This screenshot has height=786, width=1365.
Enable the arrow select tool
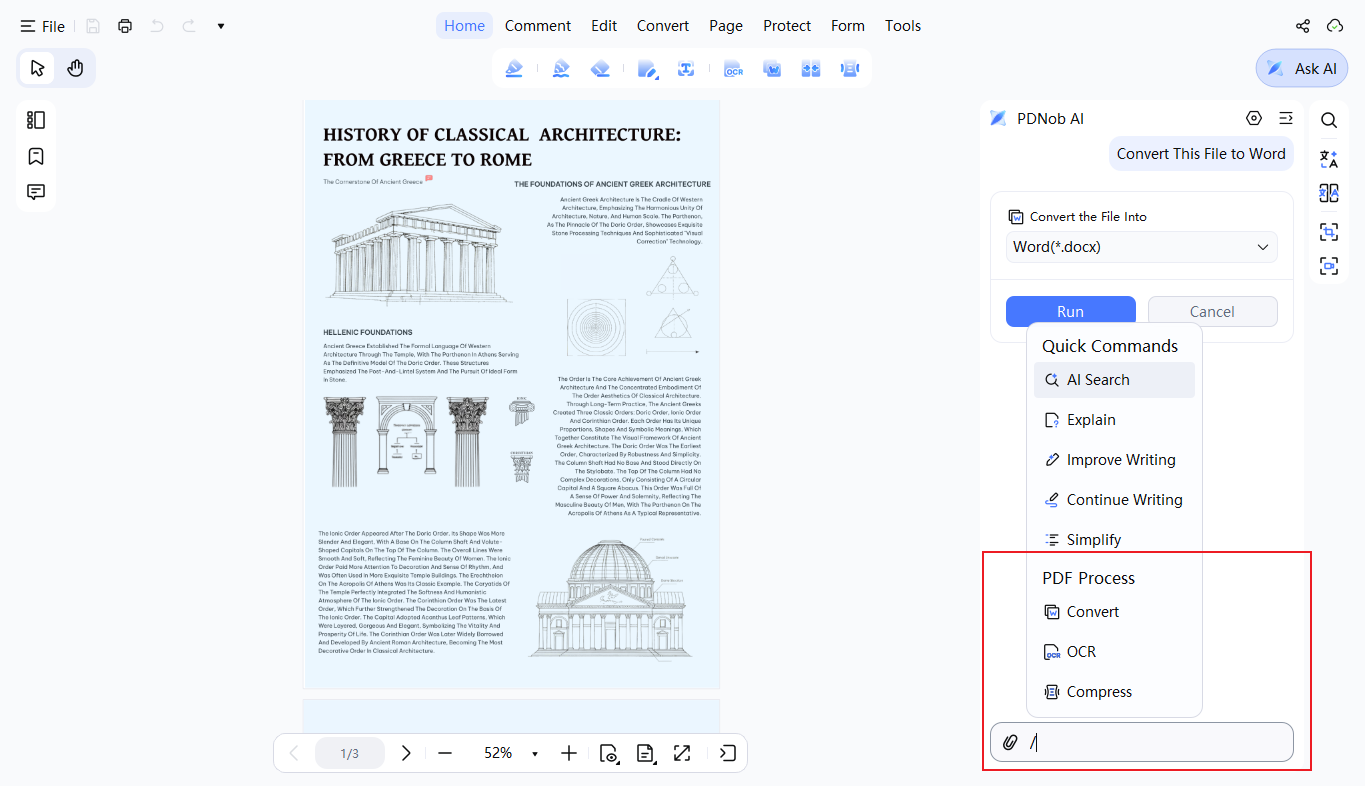click(x=37, y=68)
